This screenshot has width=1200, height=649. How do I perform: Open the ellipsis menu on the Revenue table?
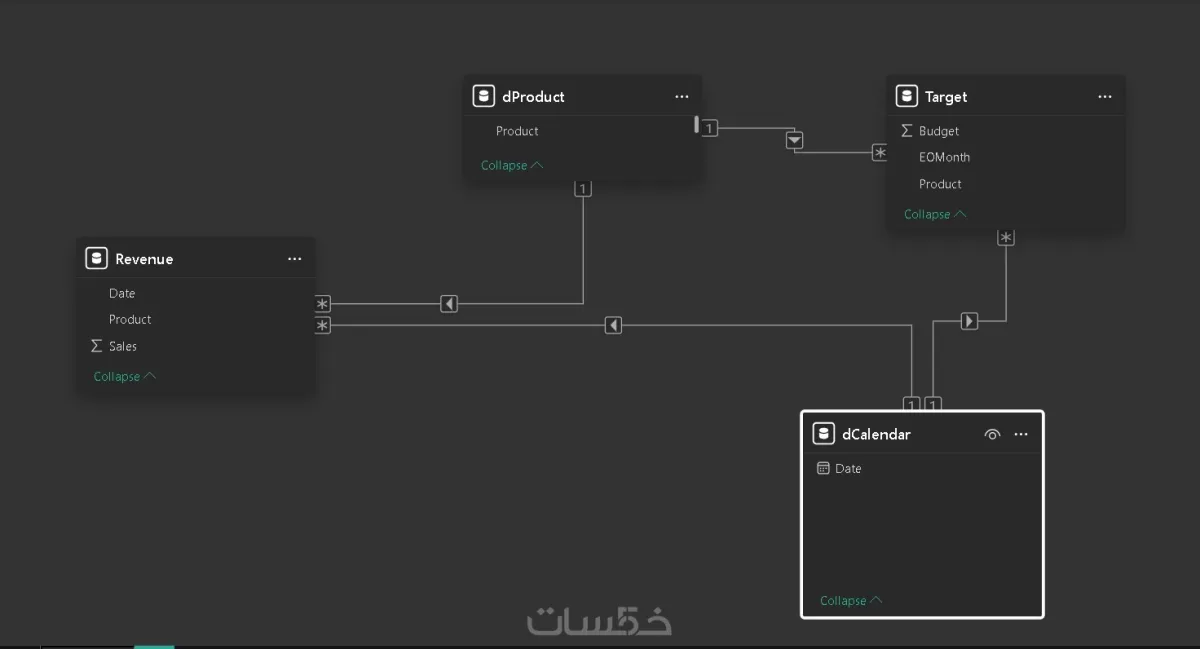294,258
